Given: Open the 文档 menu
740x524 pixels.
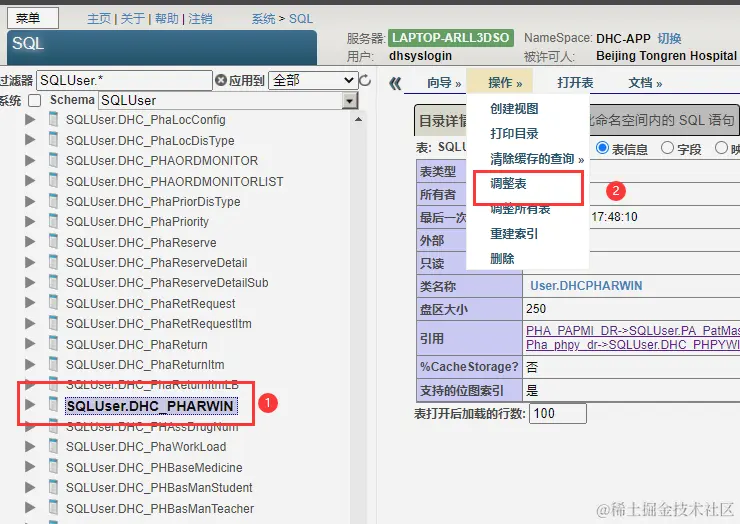Looking at the screenshot, I should (x=645, y=83).
